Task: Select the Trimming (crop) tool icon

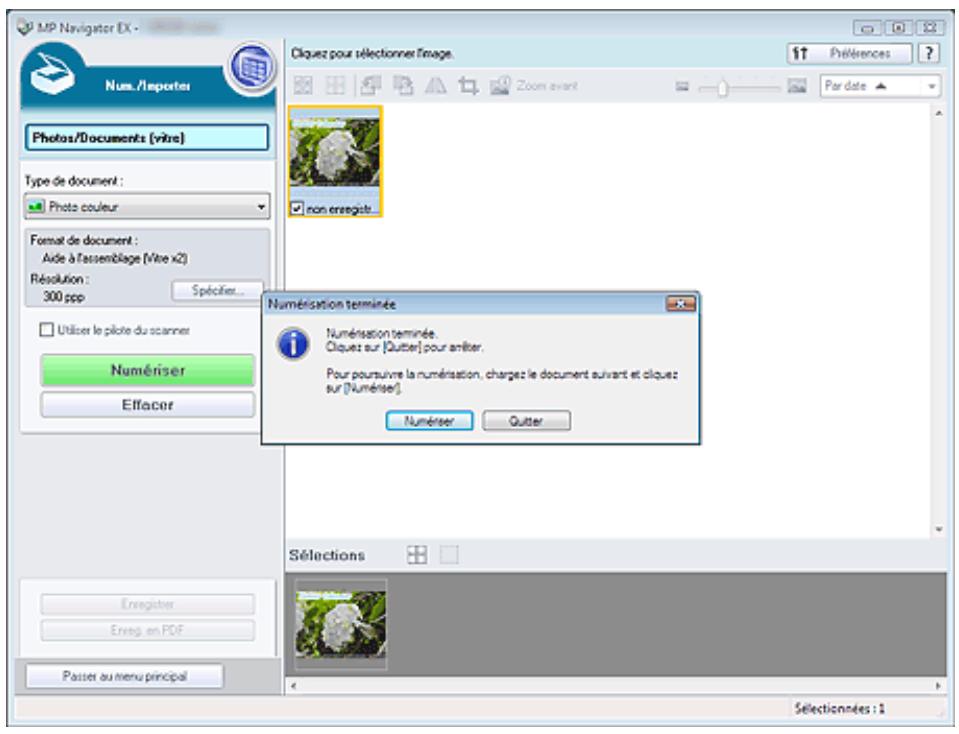Action: click(468, 86)
